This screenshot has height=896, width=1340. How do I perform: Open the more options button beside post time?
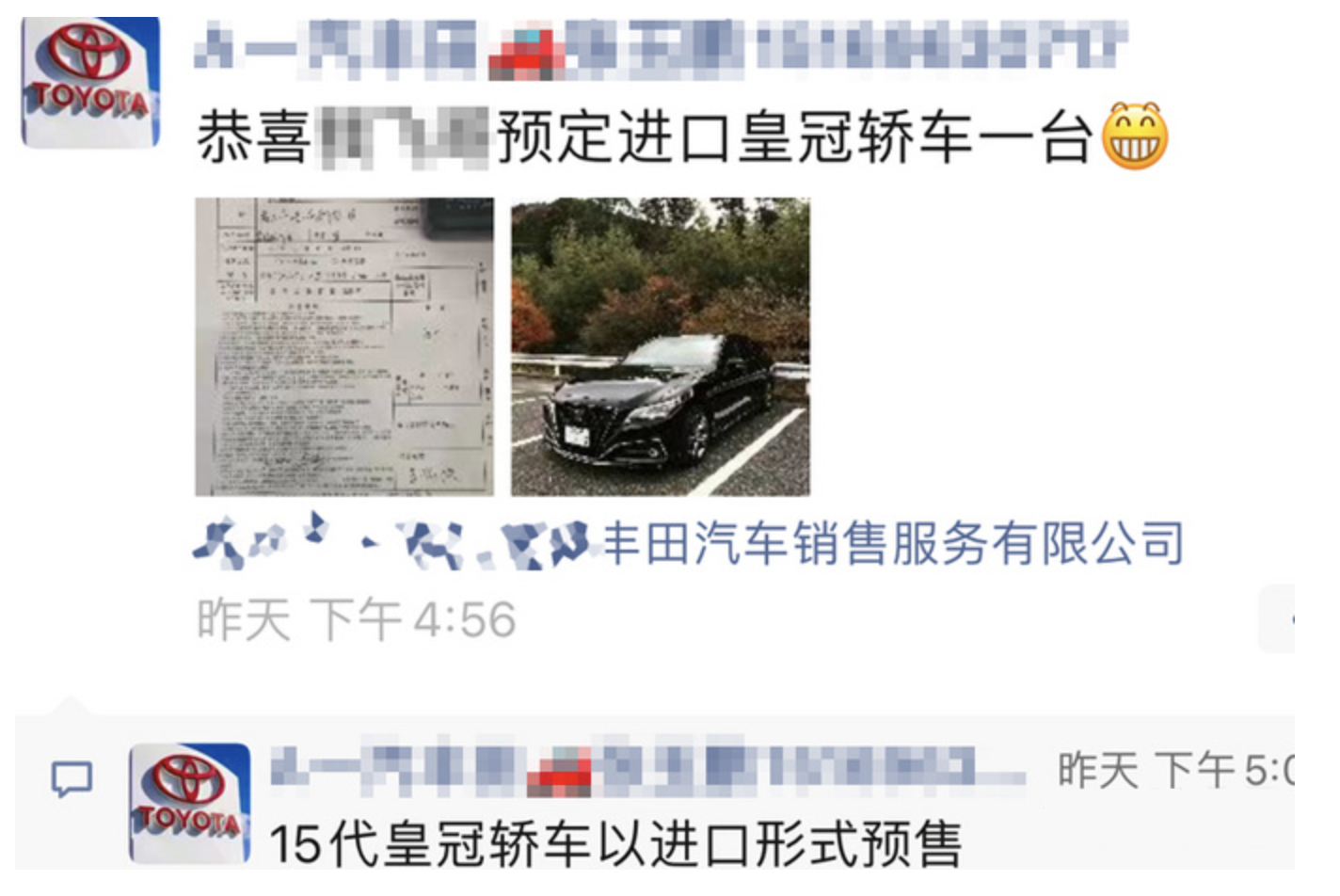(1277, 618)
